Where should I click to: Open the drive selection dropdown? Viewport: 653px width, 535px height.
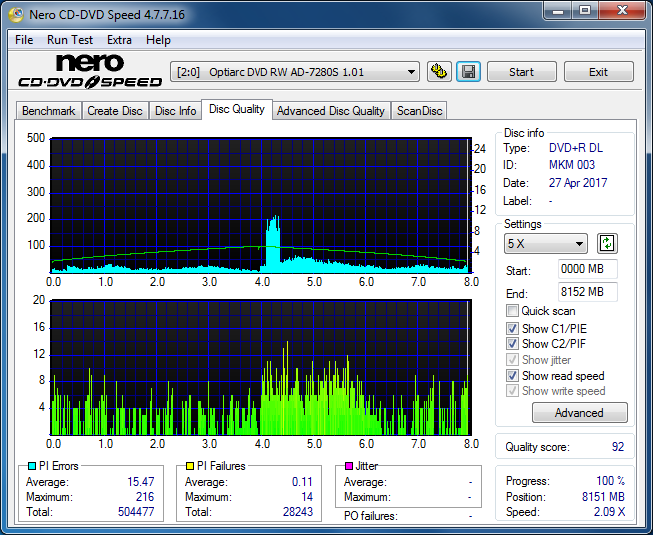click(295, 72)
